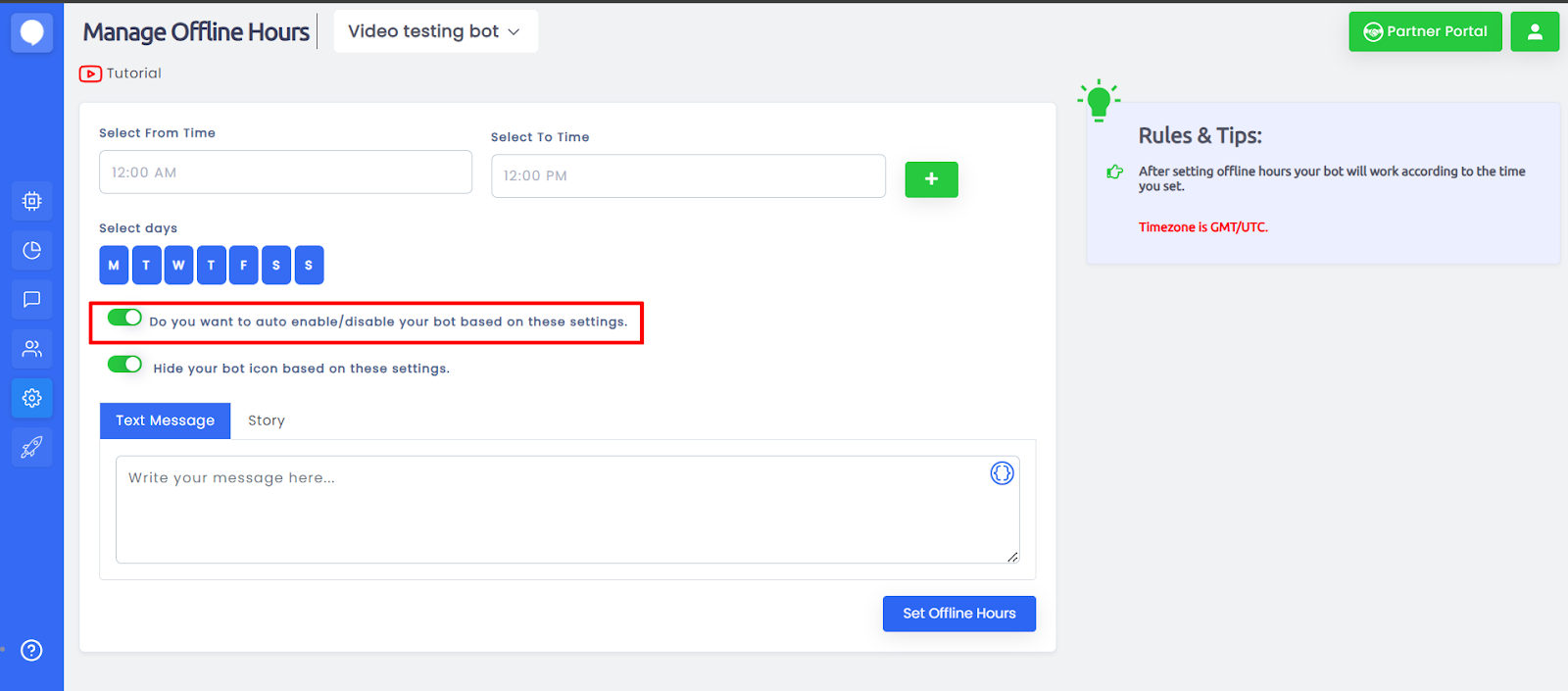Screen dimensions: 1568x691
Task: Open the Tutorial video link
Action: tap(122, 74)
